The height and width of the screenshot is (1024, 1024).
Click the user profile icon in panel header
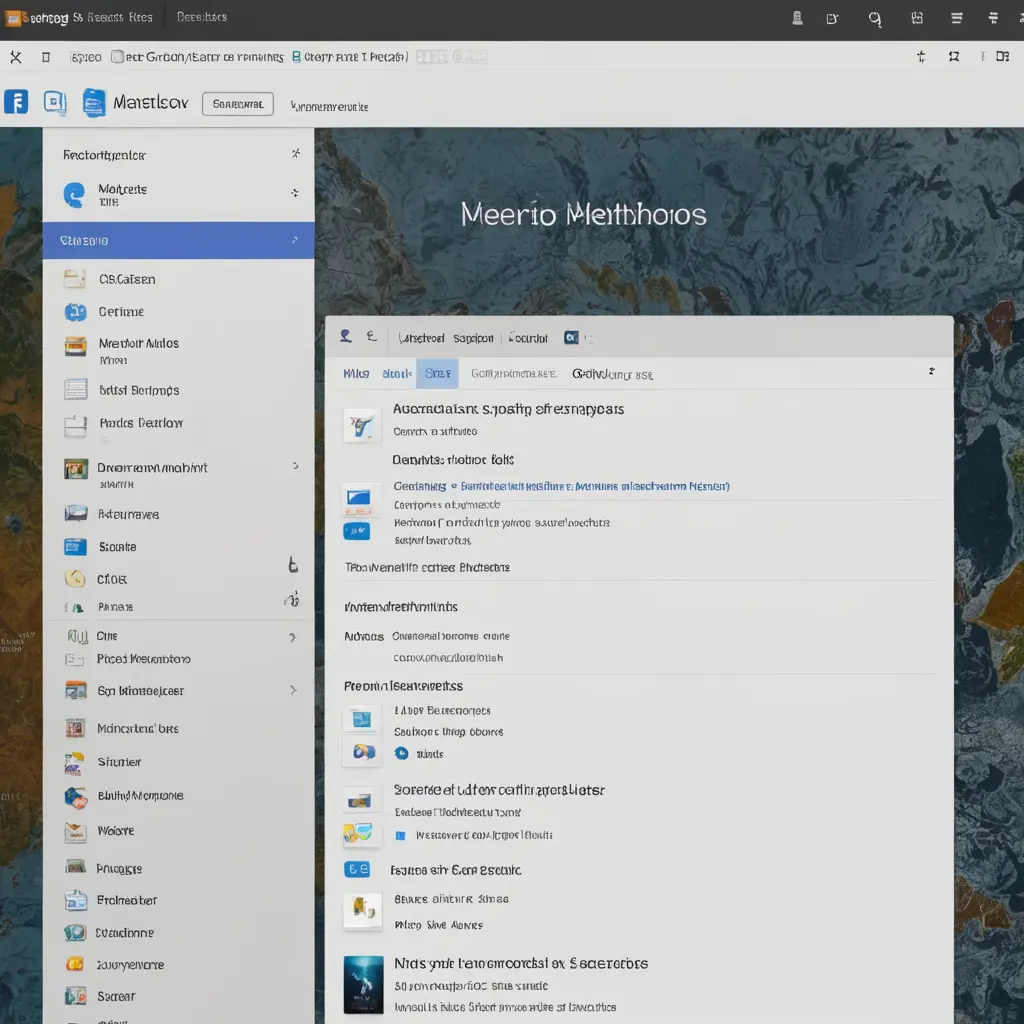(x=346, y=337)
